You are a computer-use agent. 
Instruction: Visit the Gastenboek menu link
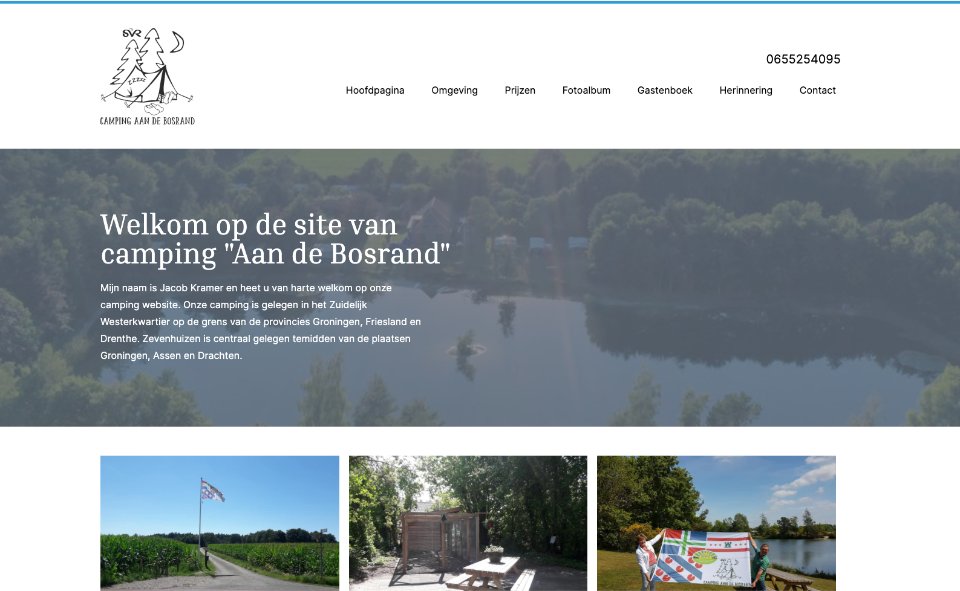664,90
